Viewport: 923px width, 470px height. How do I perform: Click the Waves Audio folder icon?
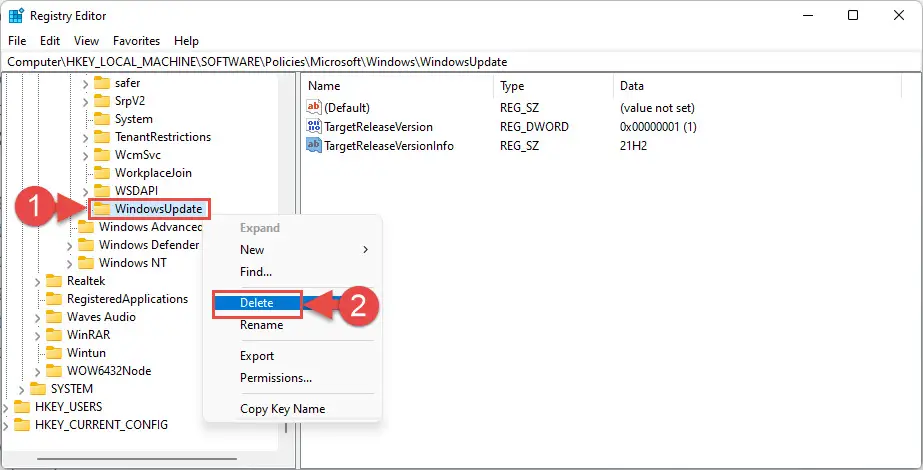[x=54, y=317]
